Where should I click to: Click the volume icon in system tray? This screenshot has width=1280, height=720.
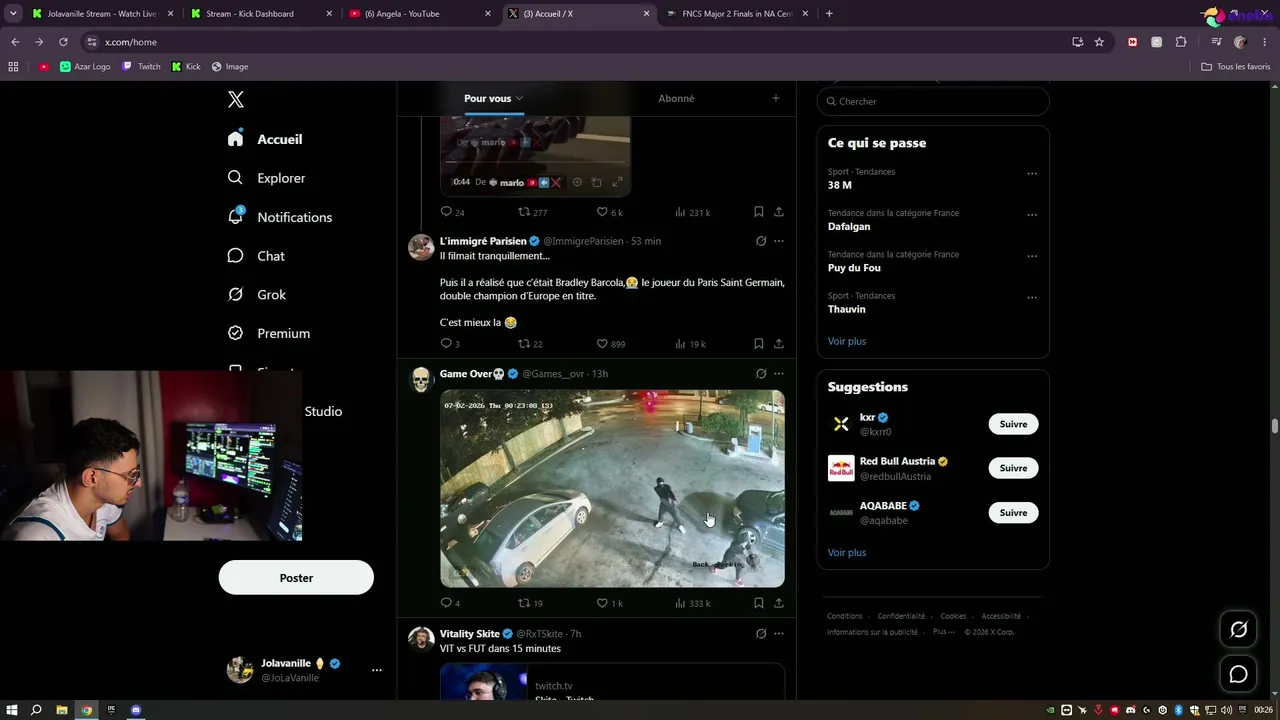(x=1227, y=710)
